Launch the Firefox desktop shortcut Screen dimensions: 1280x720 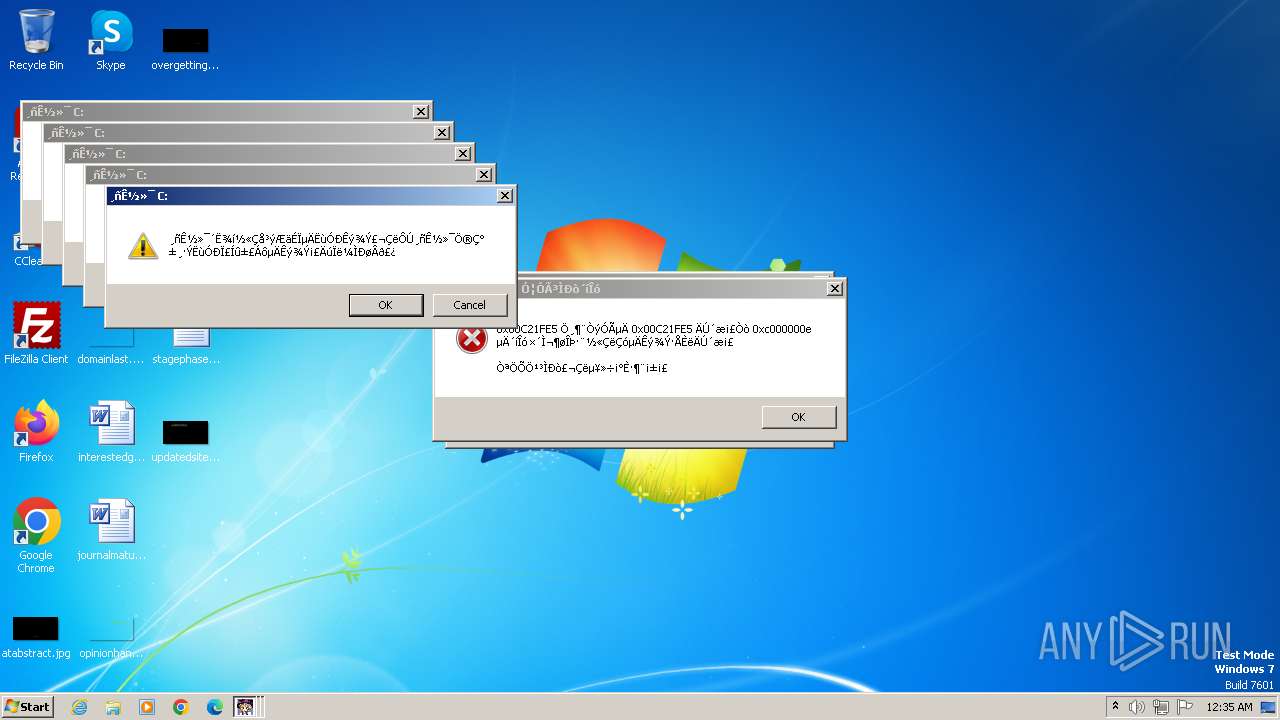[36, 431]
